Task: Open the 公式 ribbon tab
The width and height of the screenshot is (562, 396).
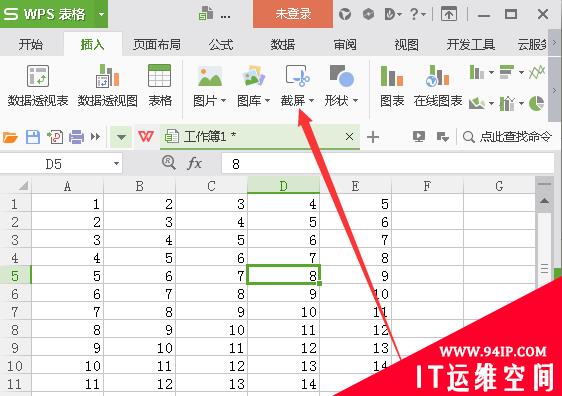Action: (221, 44)
